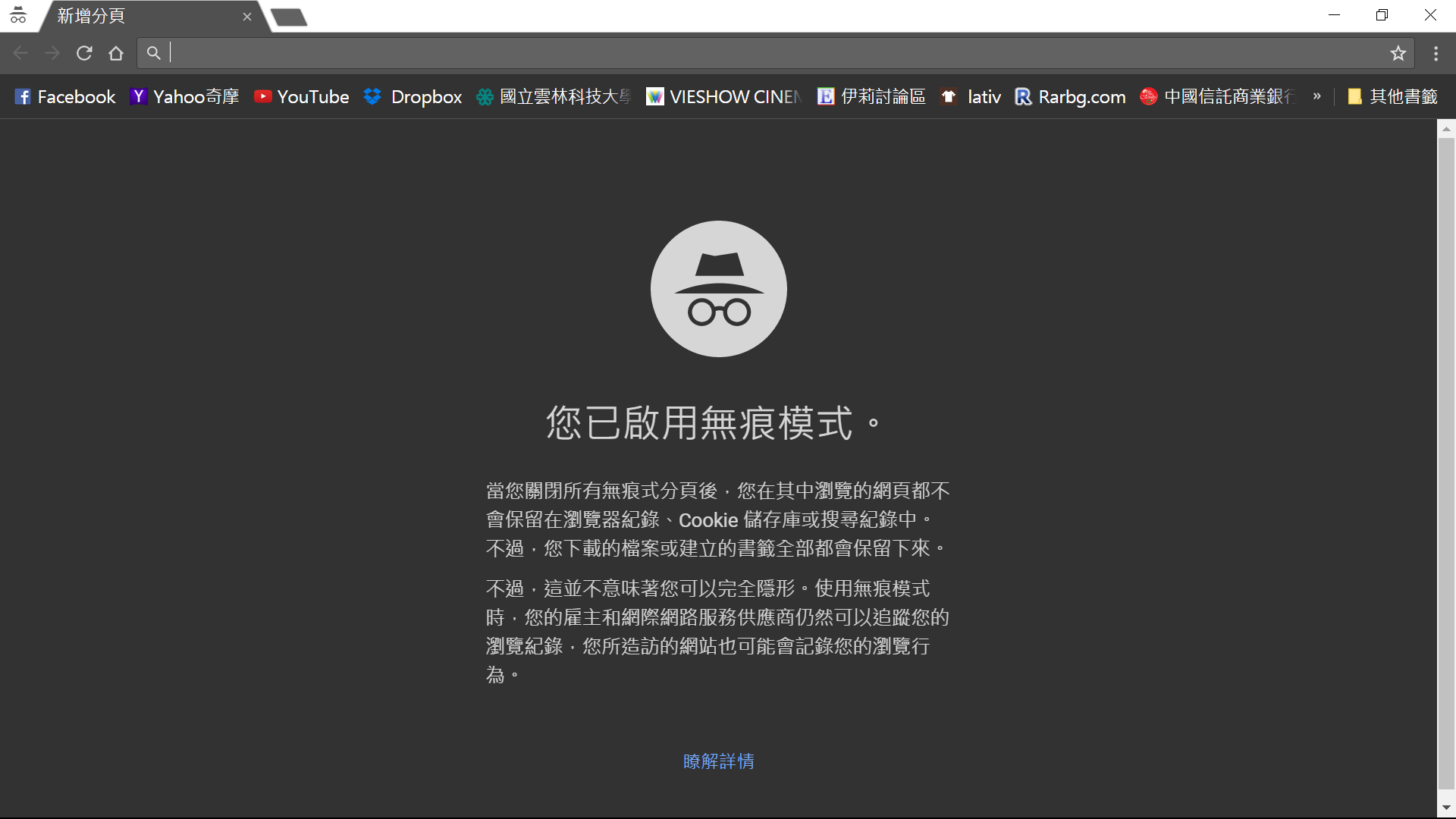Open the lativ bookmark
Screen dimensions: 1456x819
click(x=971, y=97)
